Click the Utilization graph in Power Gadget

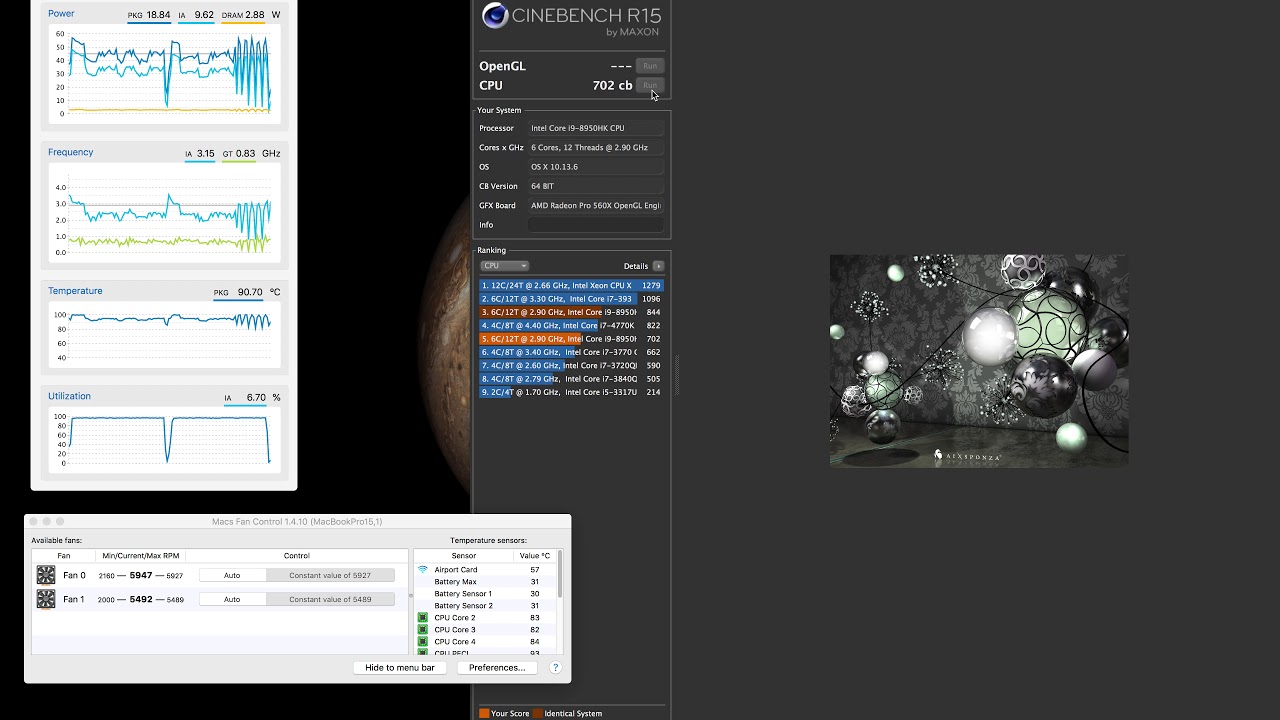click(165, 439)
